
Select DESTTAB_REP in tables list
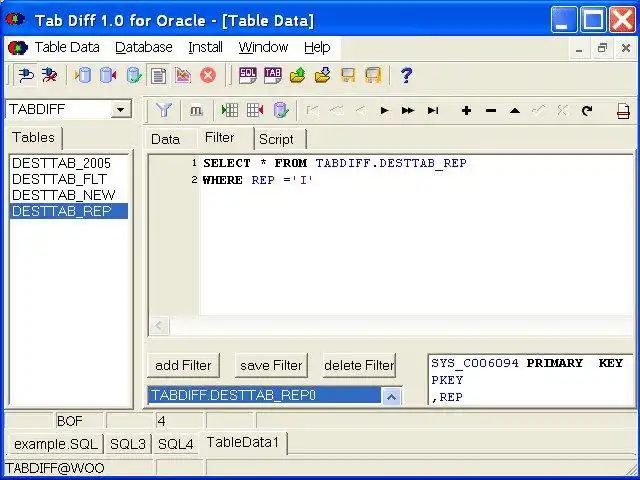(x=69, y=211)
